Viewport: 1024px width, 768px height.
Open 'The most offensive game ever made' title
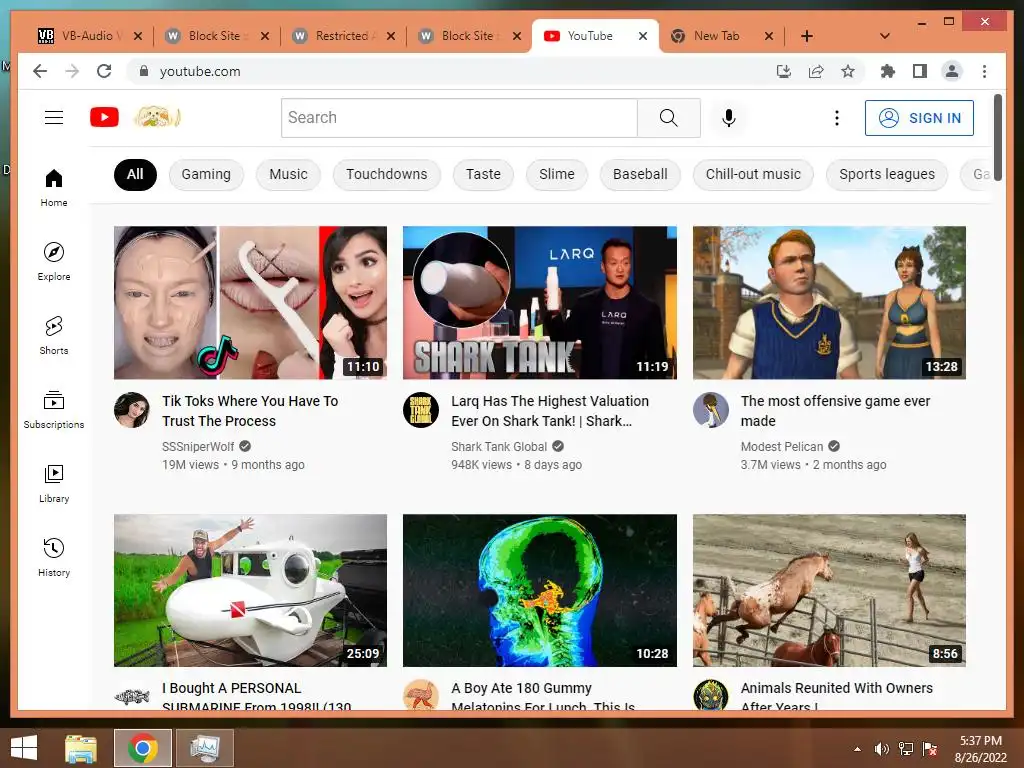click(x=835, y=411)
